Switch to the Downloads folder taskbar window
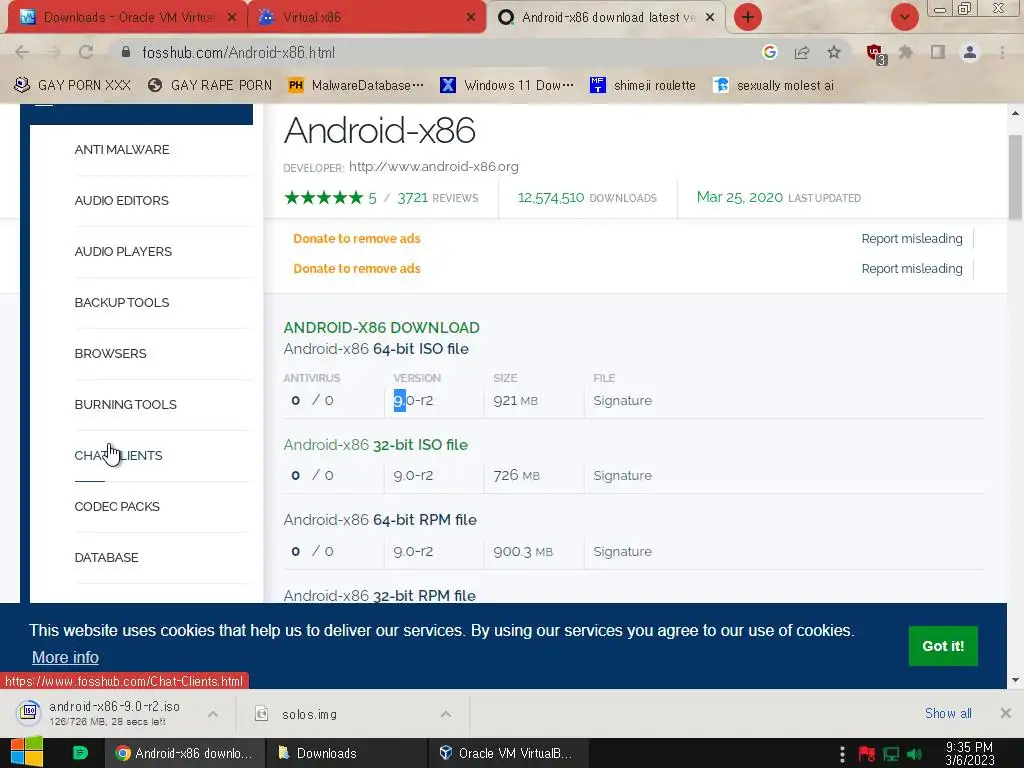 point(346,753)
